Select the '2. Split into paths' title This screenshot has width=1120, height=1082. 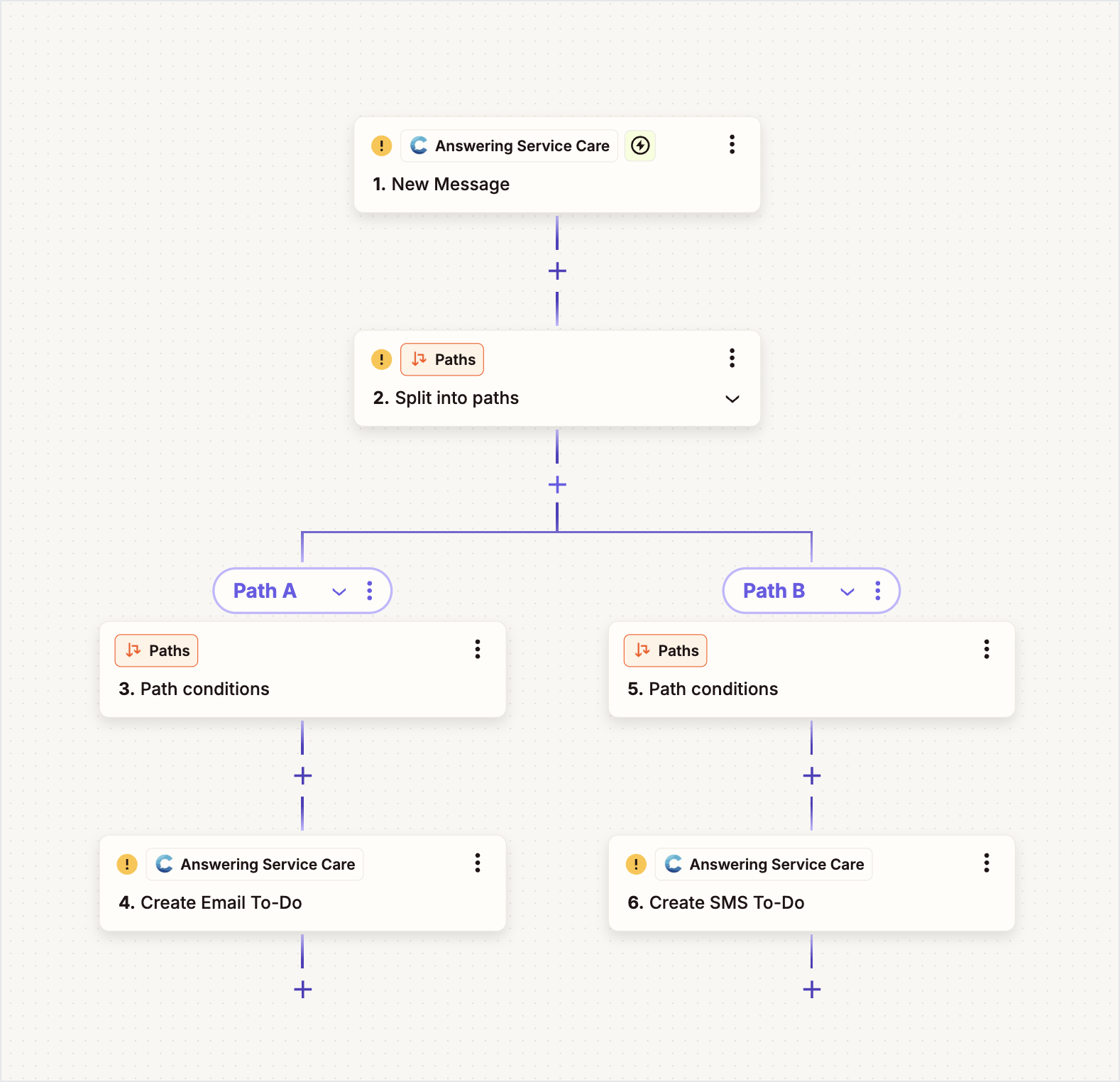pyautogui.click(x=446, y=398)
